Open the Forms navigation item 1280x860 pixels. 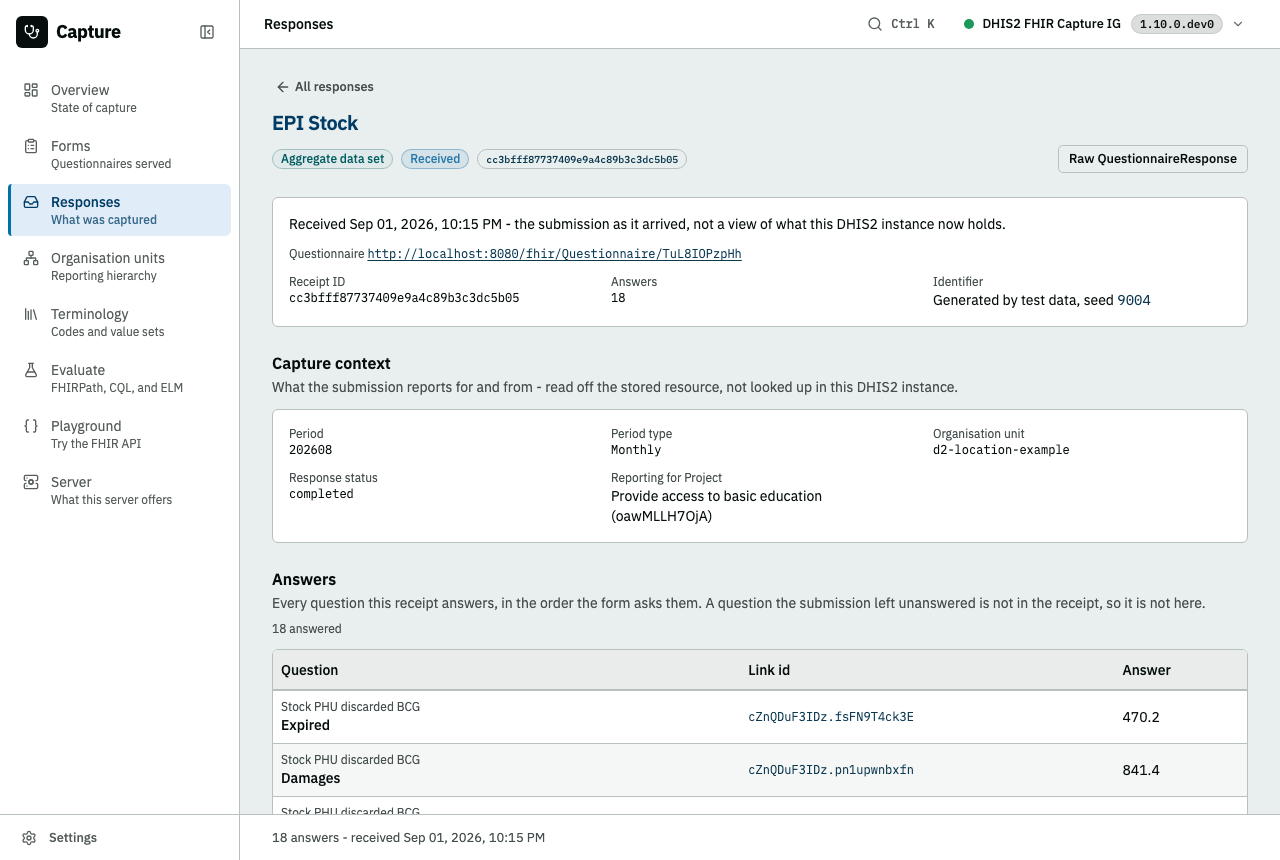click(119, 154)
